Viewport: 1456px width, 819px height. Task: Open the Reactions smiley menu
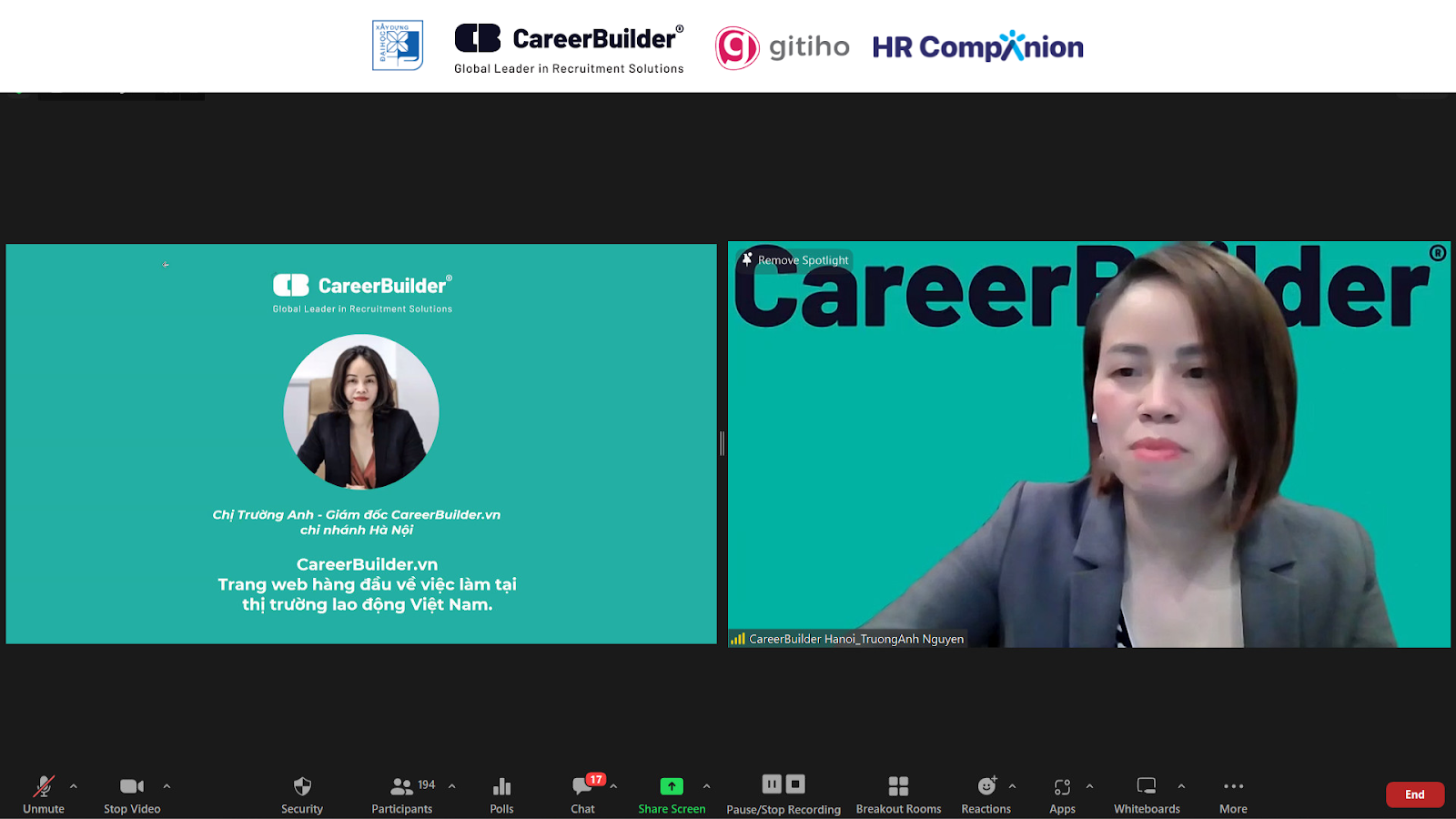tap(986, 794)
